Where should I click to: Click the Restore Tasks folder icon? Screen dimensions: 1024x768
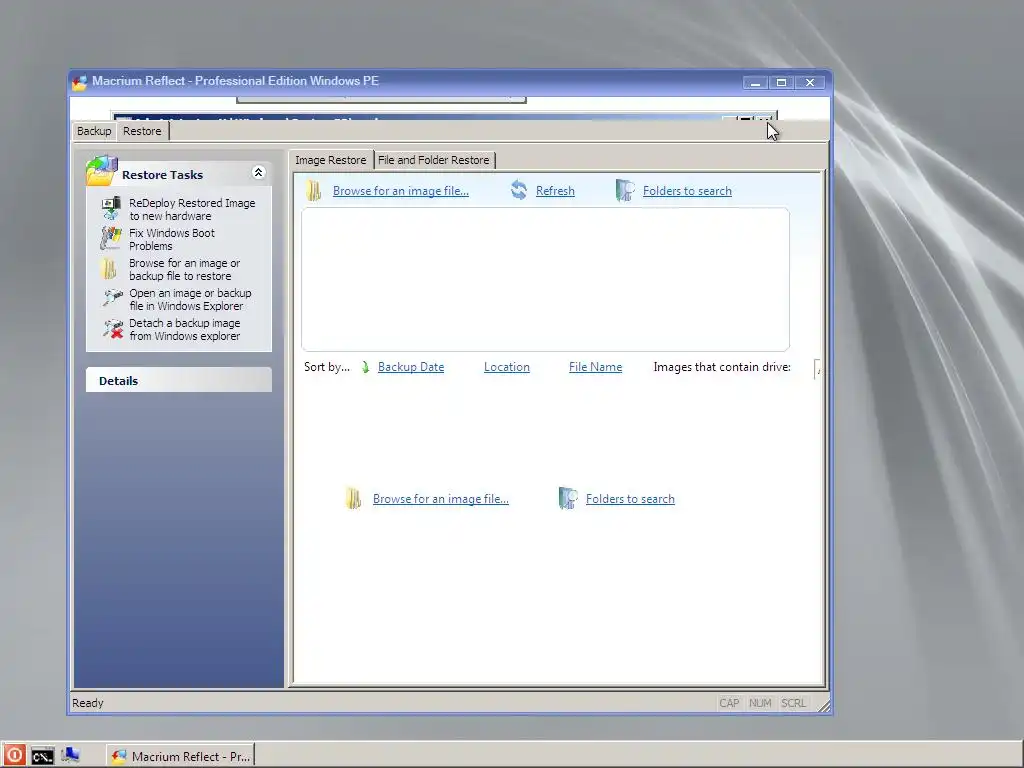click(x=102, y=170)
